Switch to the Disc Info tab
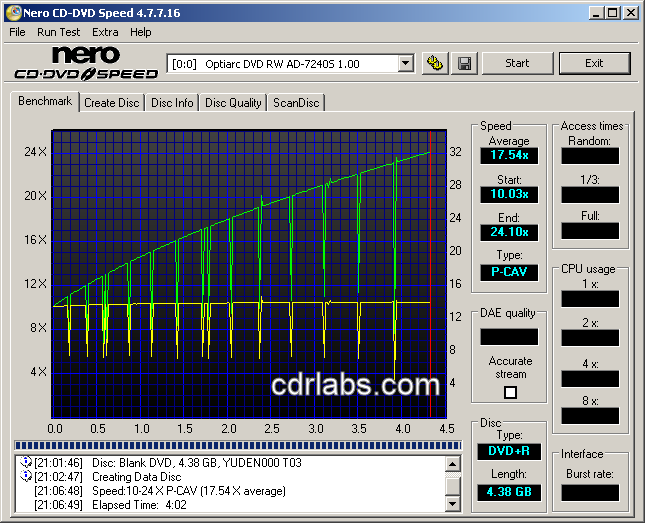Image resolution: width=645 pixels, height=523 pixels. coord(172,102)
